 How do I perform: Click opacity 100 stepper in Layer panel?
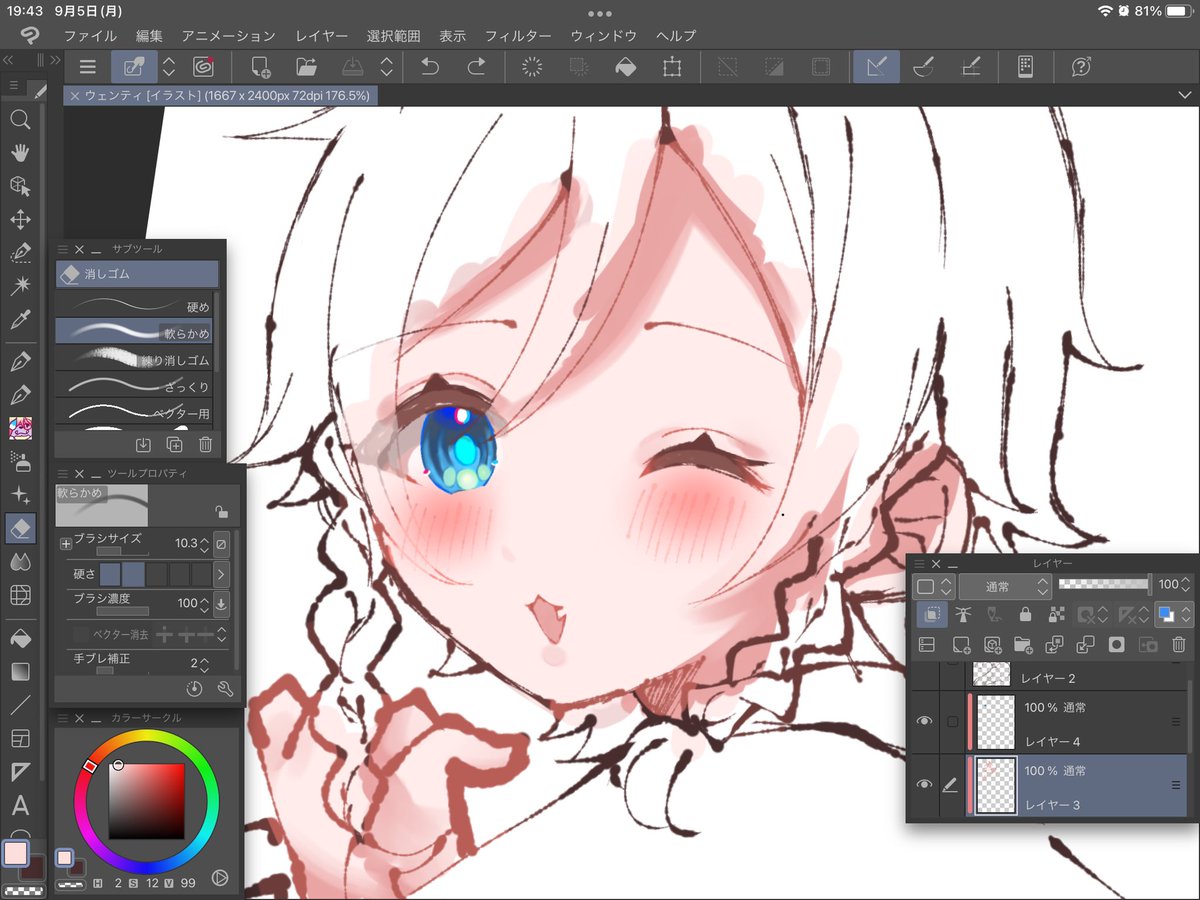pos(1186,585)
